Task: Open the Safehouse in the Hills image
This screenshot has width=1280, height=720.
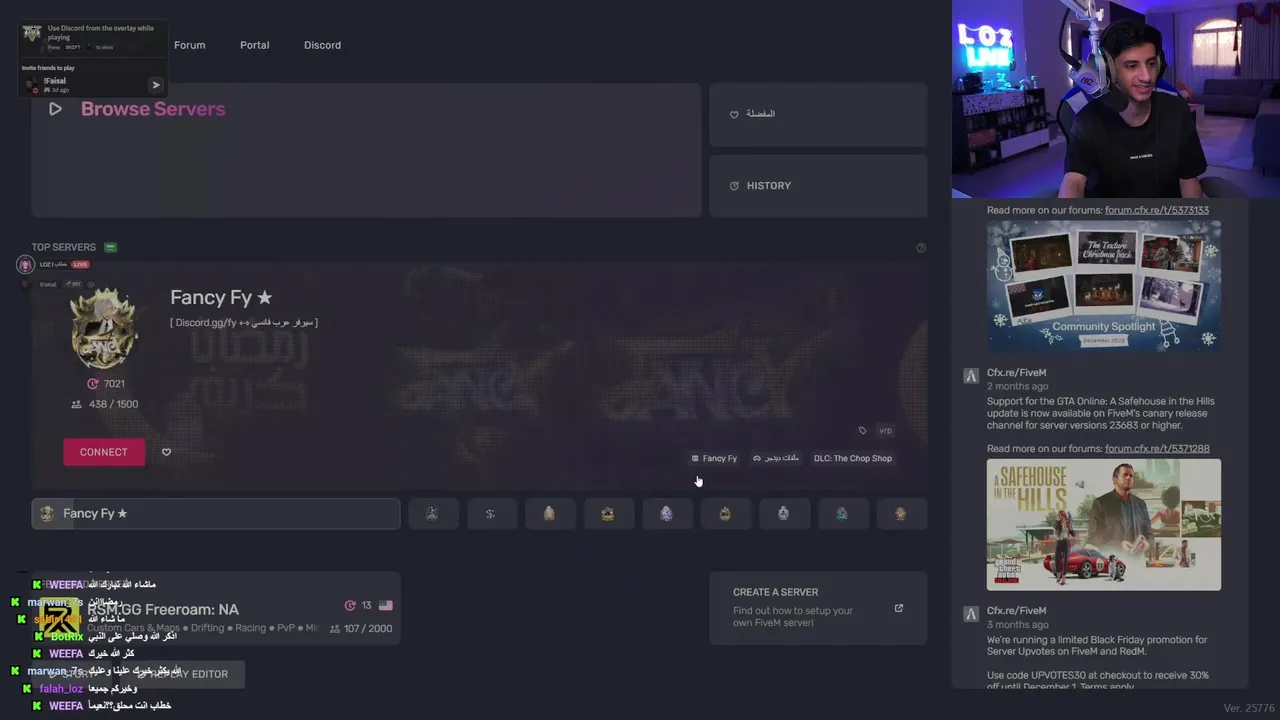Action: coord(1104,525)
